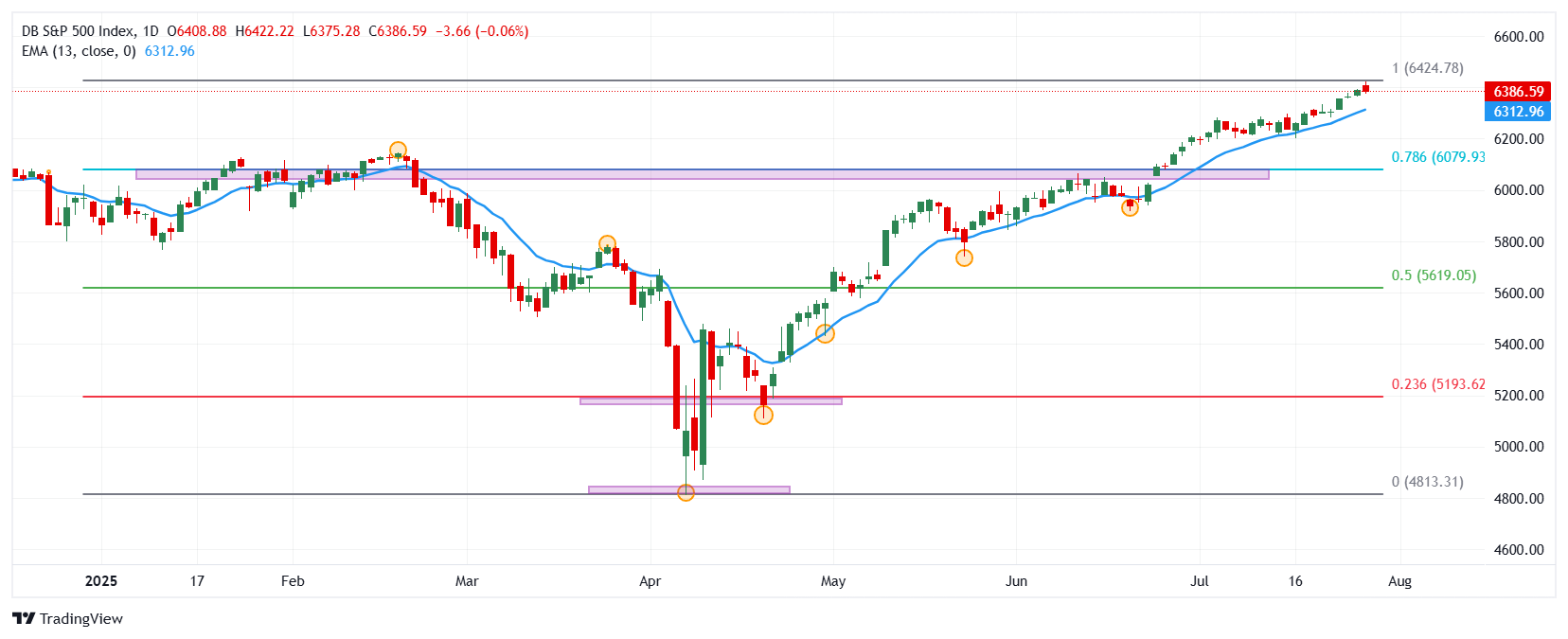
Task: Click the blue 6312.96 EMA price tag
Action: pyautogui.click(x=1519, y=112)
